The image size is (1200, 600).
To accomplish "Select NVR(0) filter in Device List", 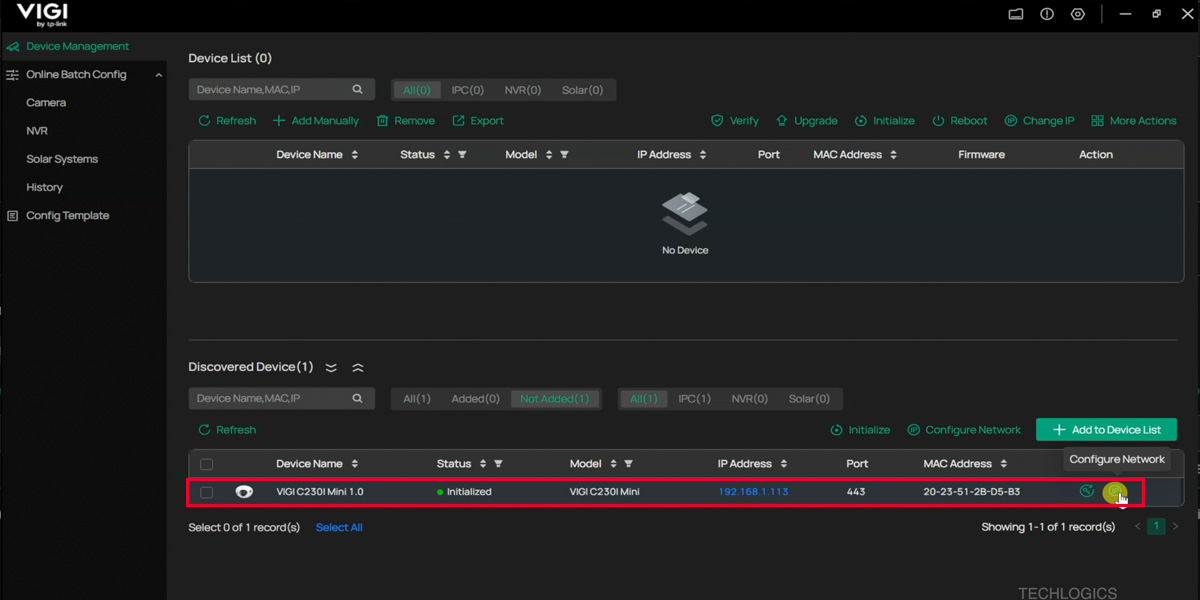I will [523, 90].
